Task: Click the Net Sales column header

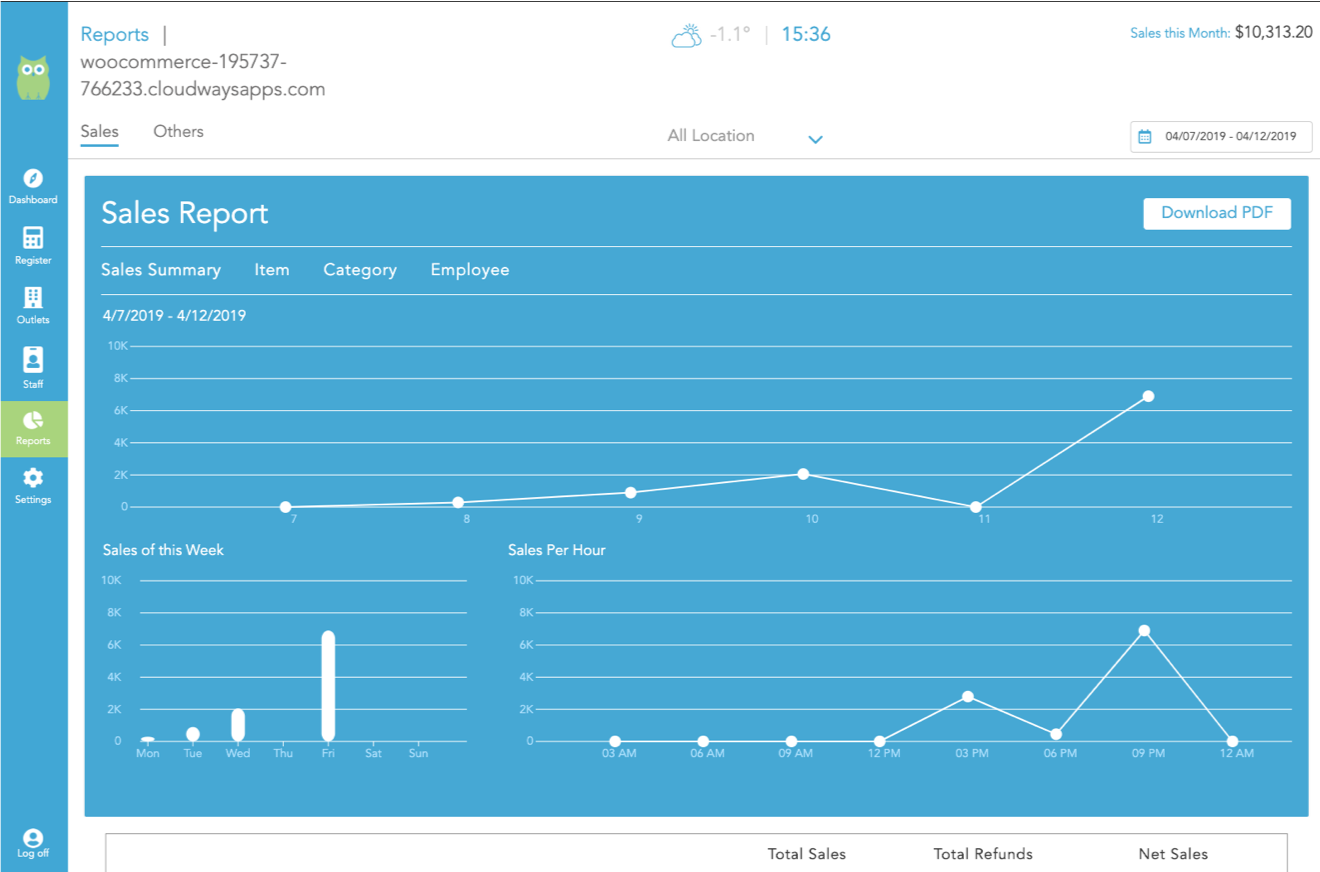Action: click(1173, 854)
